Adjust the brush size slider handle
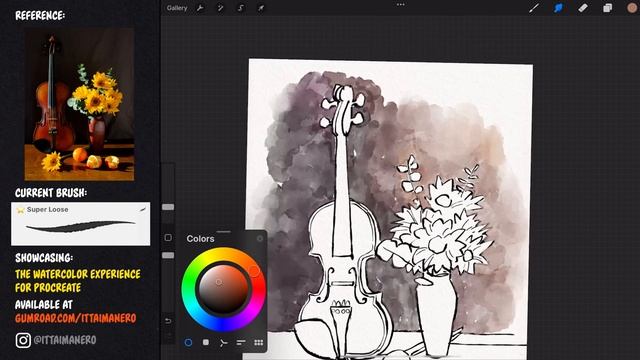 (168, 207)
